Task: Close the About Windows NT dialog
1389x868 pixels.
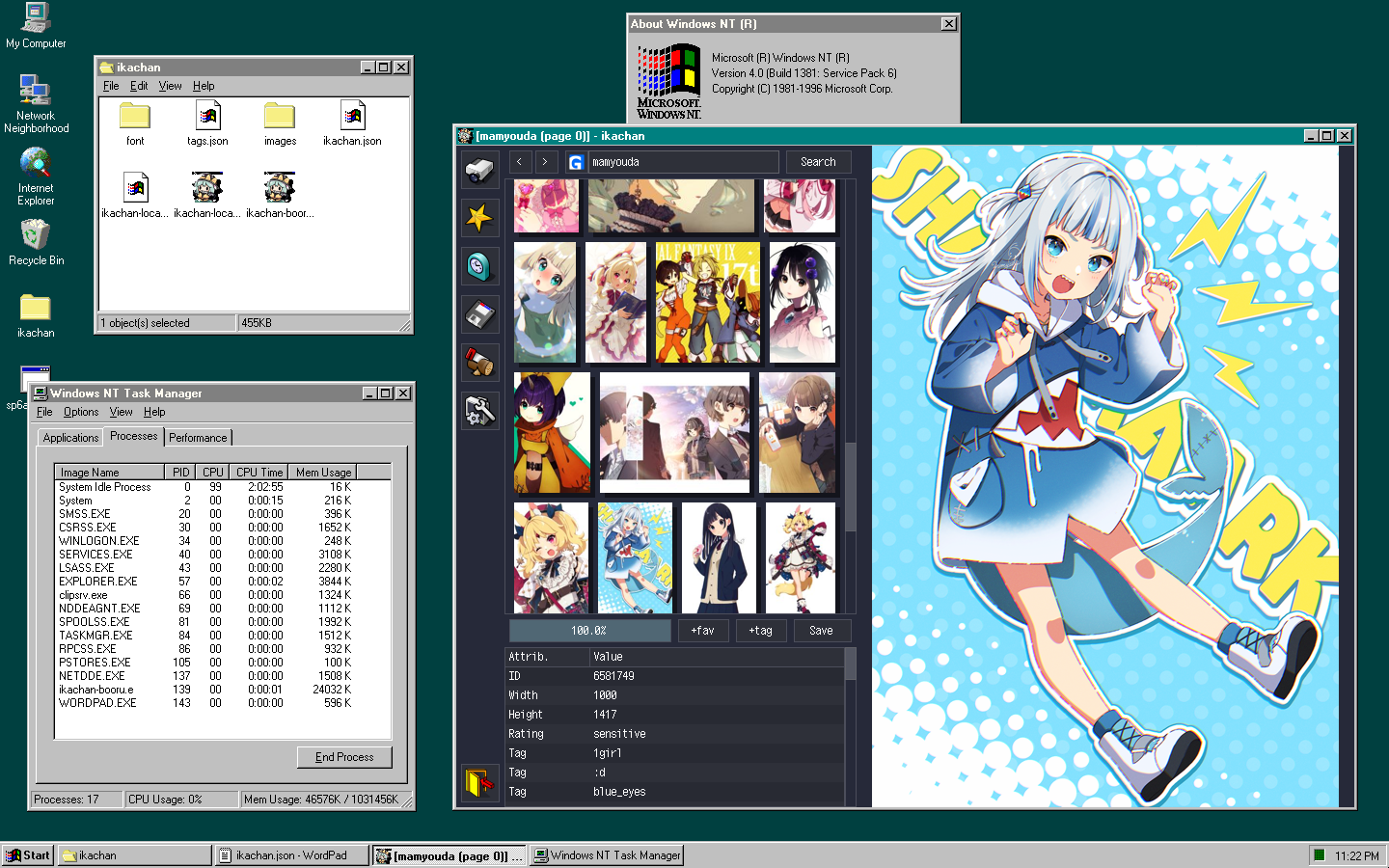Action: [x=949, y=24]
